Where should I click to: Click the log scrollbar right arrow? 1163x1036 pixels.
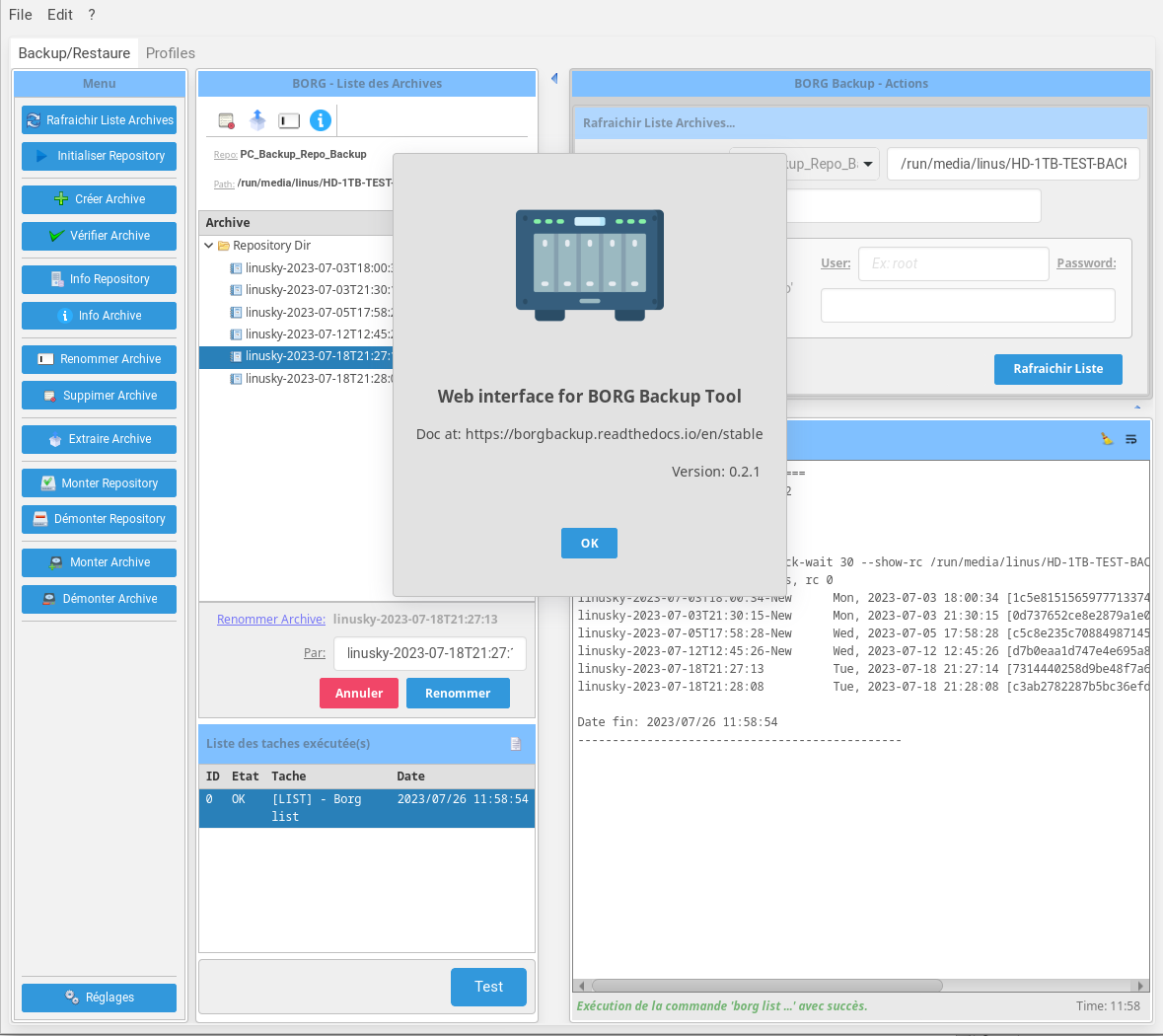(x=1140, y=986)
